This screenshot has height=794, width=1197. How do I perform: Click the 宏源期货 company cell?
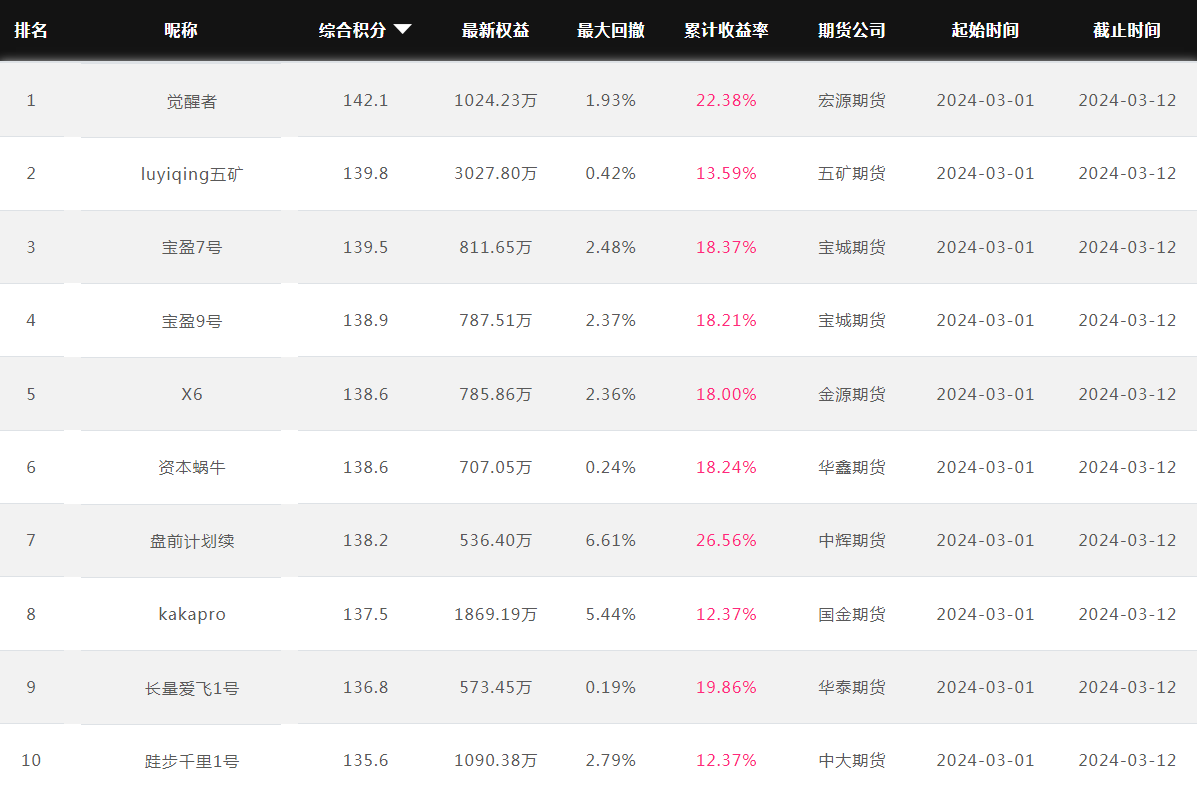(x=852, y=100)
